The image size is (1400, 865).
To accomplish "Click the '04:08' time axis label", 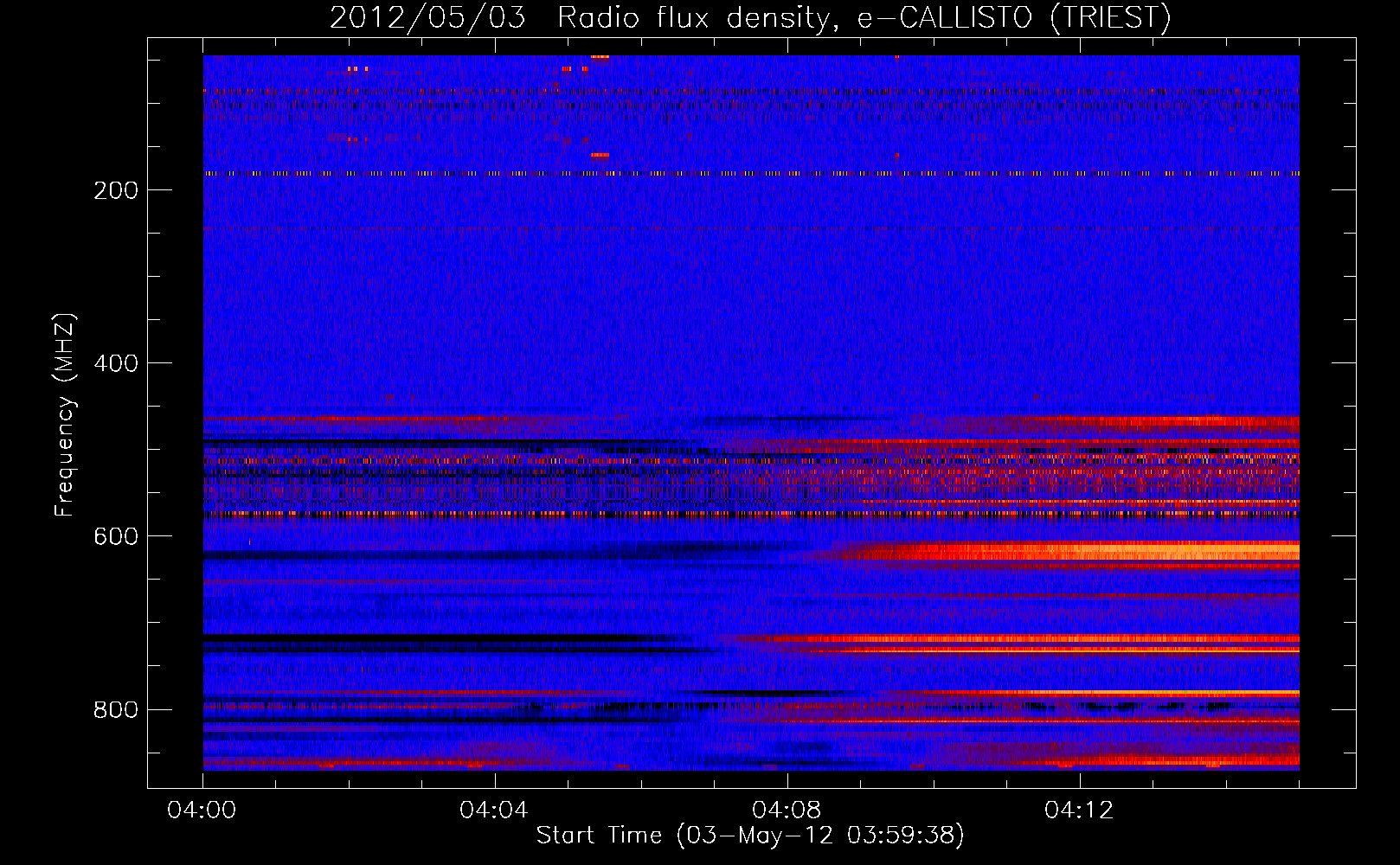I will 787,811.
